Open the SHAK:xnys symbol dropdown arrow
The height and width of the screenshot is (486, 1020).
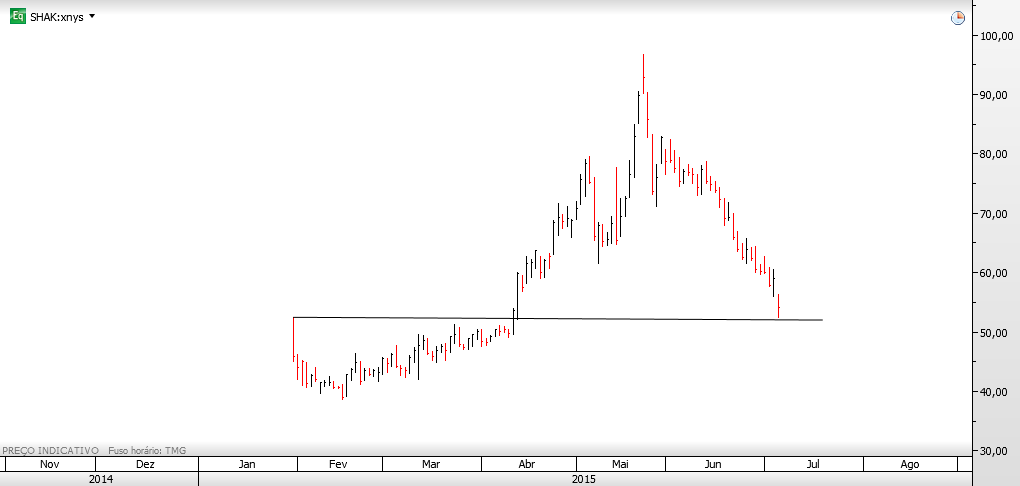(x=91, y=16)
